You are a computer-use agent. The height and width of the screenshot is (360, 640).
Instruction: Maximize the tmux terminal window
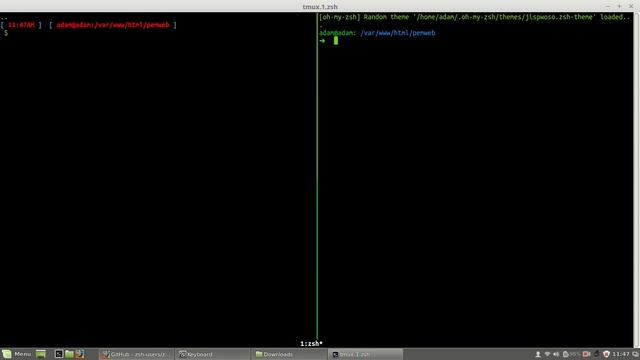coord(619,6)
